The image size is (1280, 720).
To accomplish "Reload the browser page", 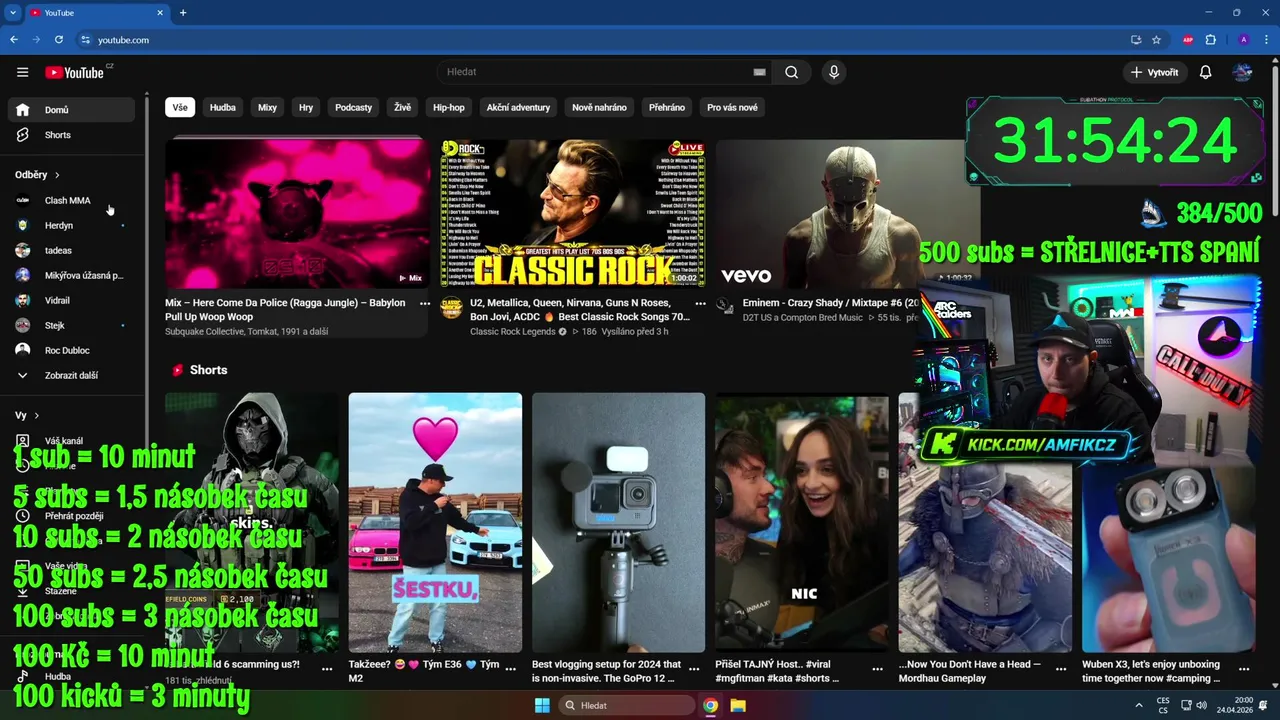I will (x=59, y=40).
